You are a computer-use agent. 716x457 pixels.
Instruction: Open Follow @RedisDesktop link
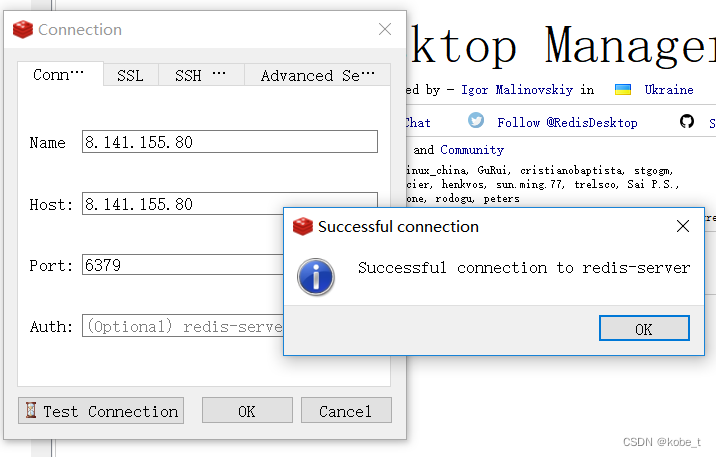pyautogui.click(x=567, y=122)
